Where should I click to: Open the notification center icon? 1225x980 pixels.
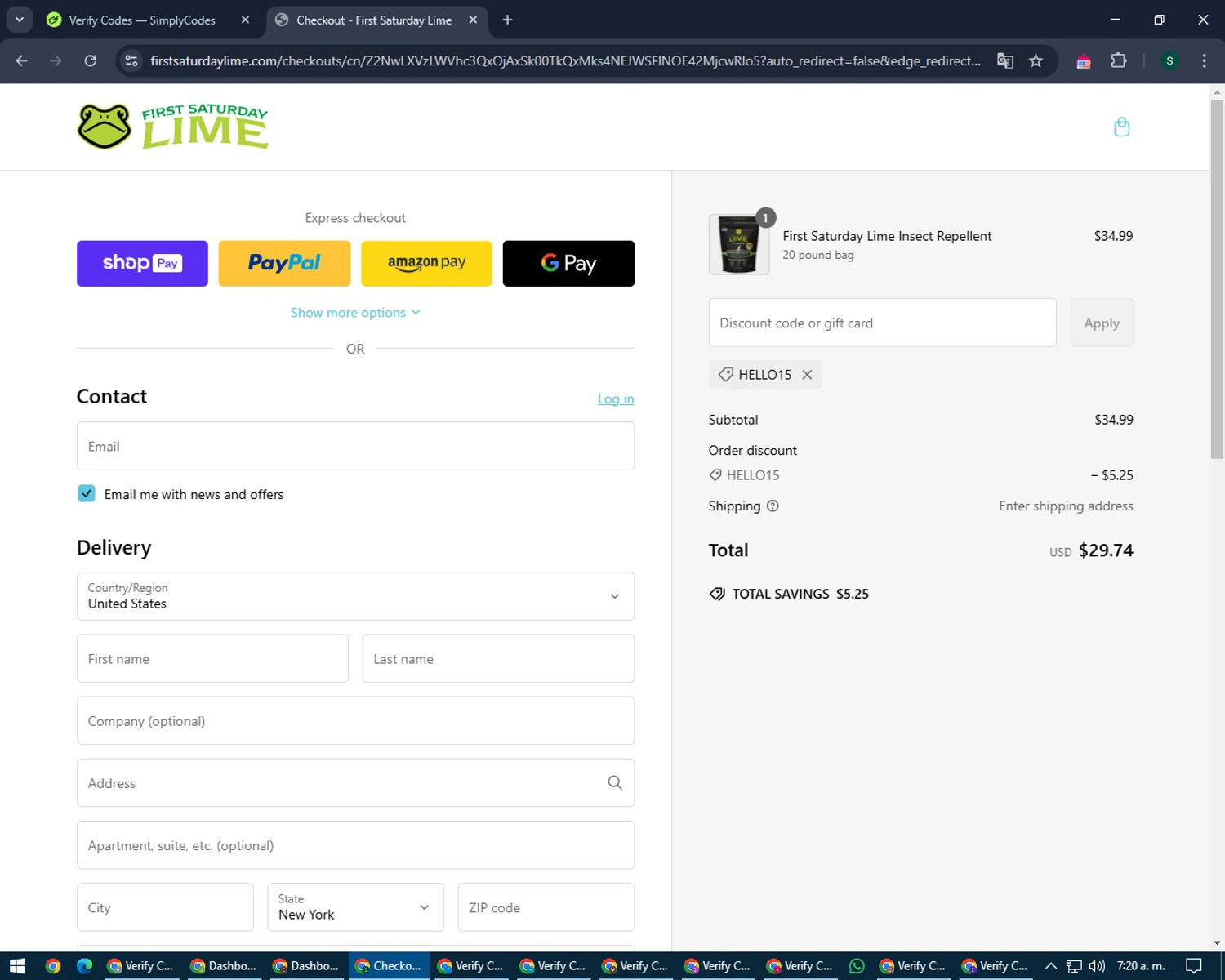click(1194, 966)
